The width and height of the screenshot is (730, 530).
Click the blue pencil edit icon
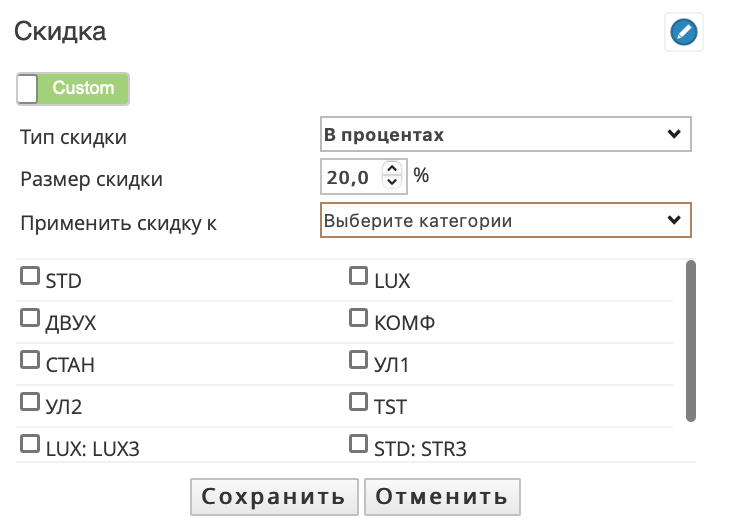pyautogui.click(x=683, y=32)
